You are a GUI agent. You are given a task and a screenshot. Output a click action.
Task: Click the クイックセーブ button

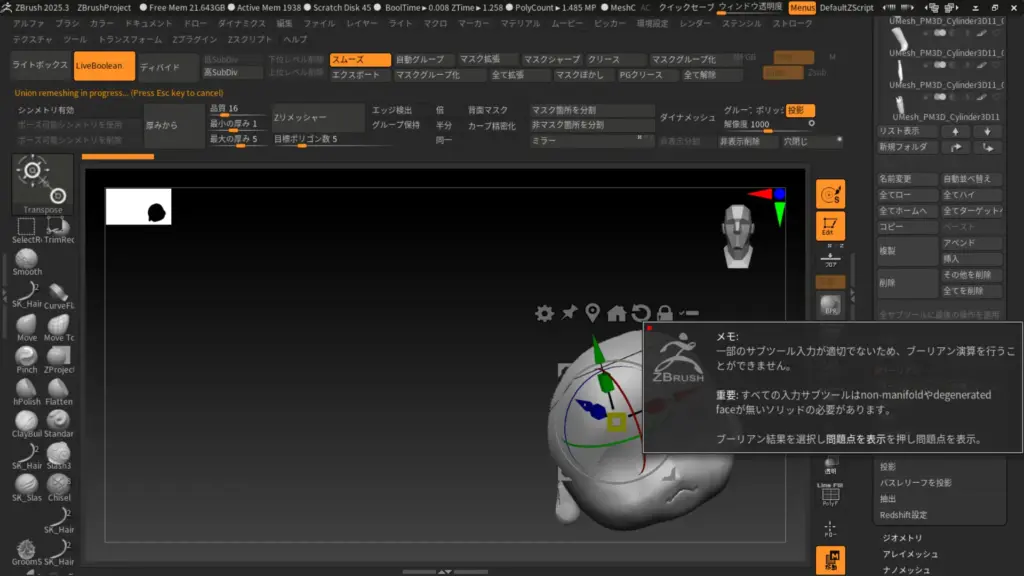(x=686, y=7)
